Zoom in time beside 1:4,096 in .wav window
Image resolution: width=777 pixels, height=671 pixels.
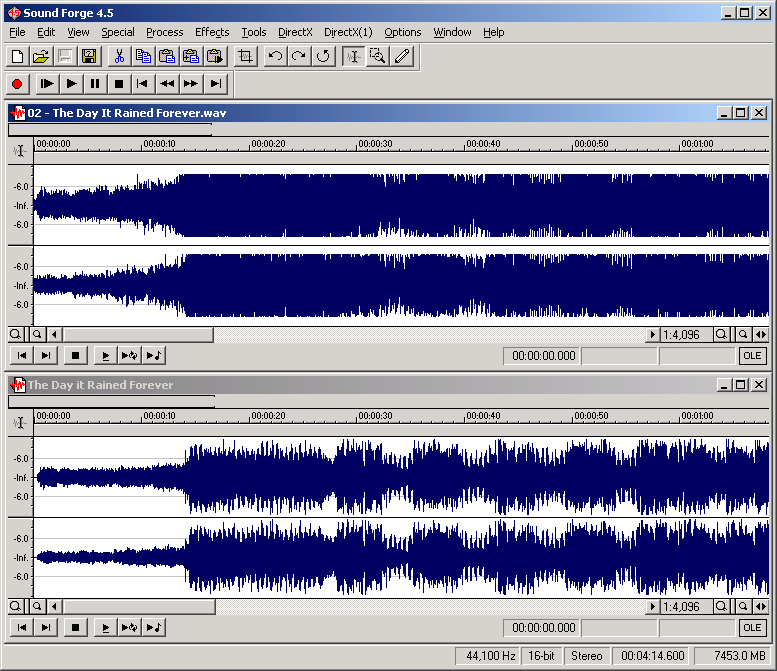(x=721, y=335)
